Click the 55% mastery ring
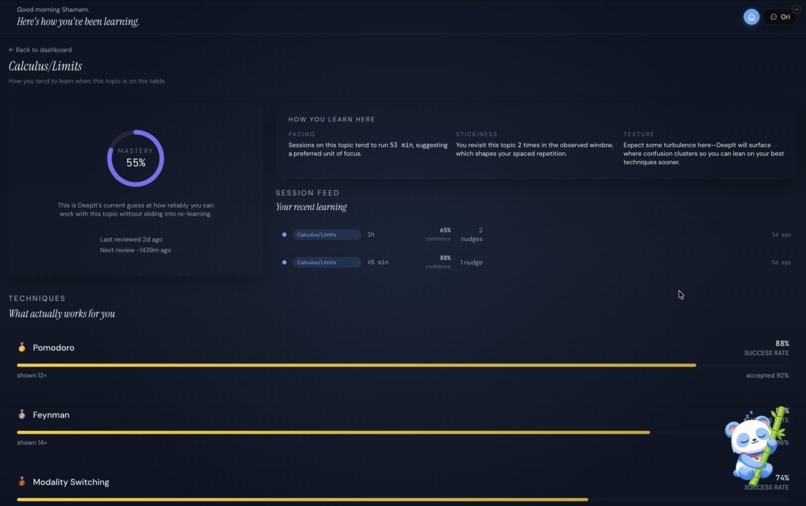806x506 pixels. (135, 158)
